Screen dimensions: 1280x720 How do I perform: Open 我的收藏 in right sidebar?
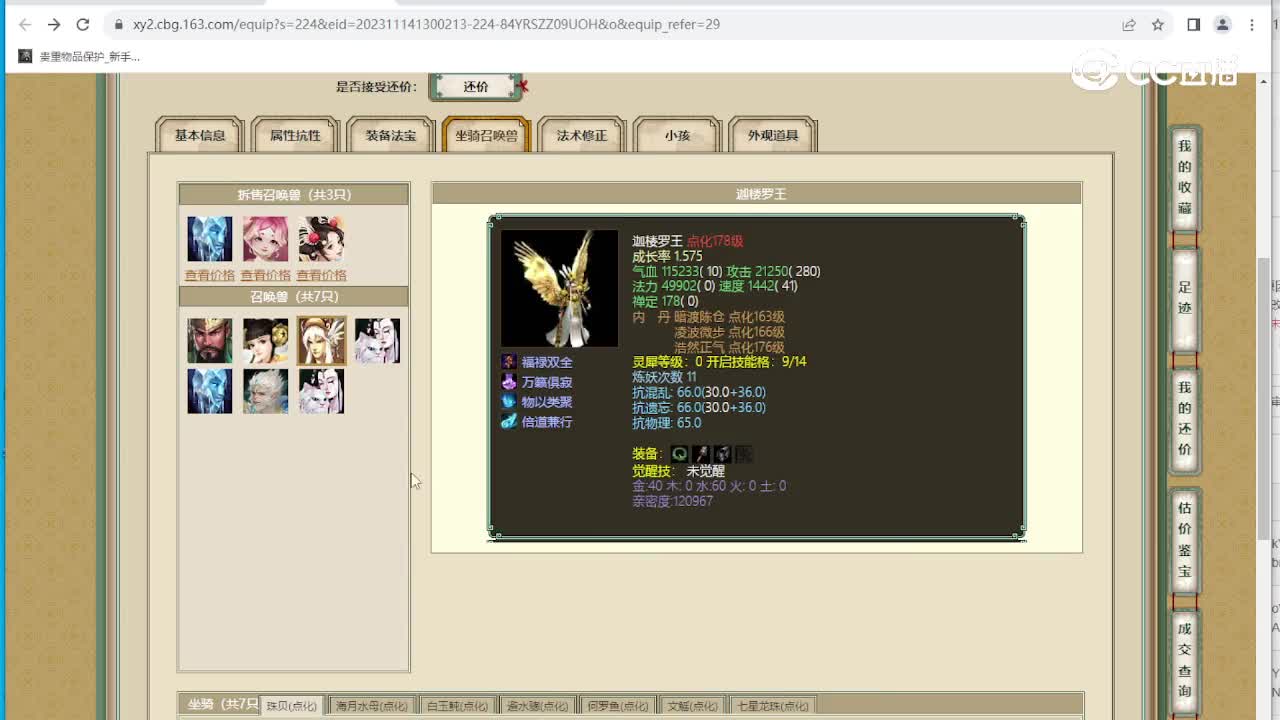pos(1185,177)
